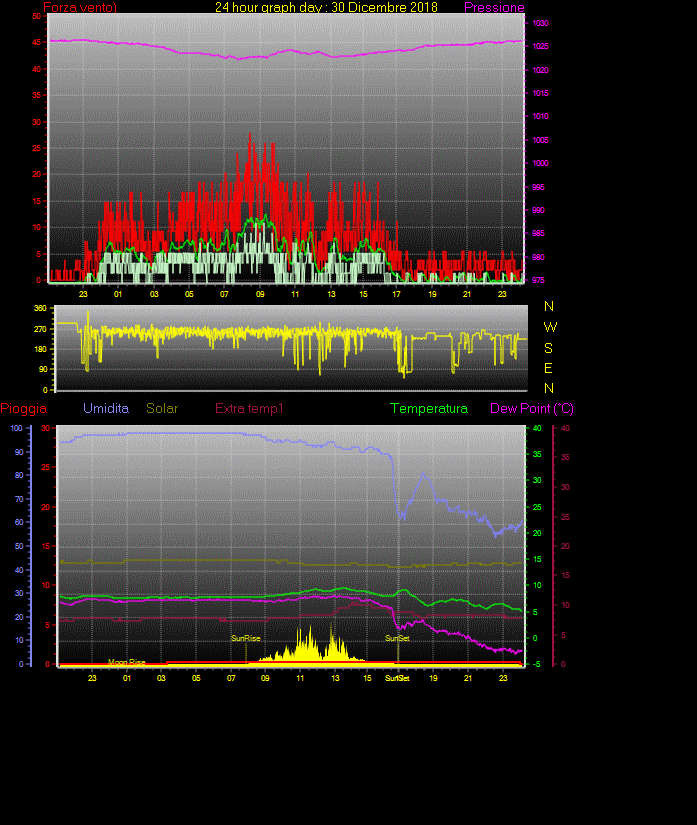697x825 pixels.
Task: Click the 'Dew Point (°C)' legend label
Action: (531, 409)
